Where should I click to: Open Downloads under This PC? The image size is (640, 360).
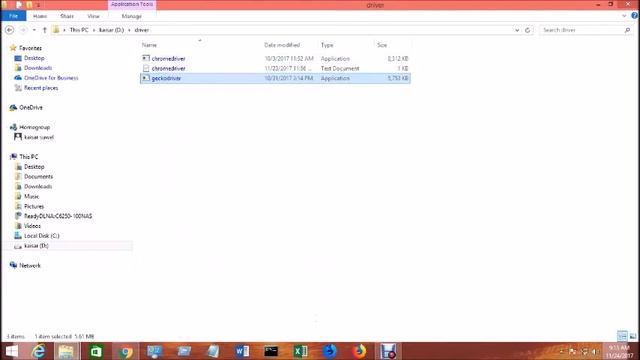(x=38, y=187)
